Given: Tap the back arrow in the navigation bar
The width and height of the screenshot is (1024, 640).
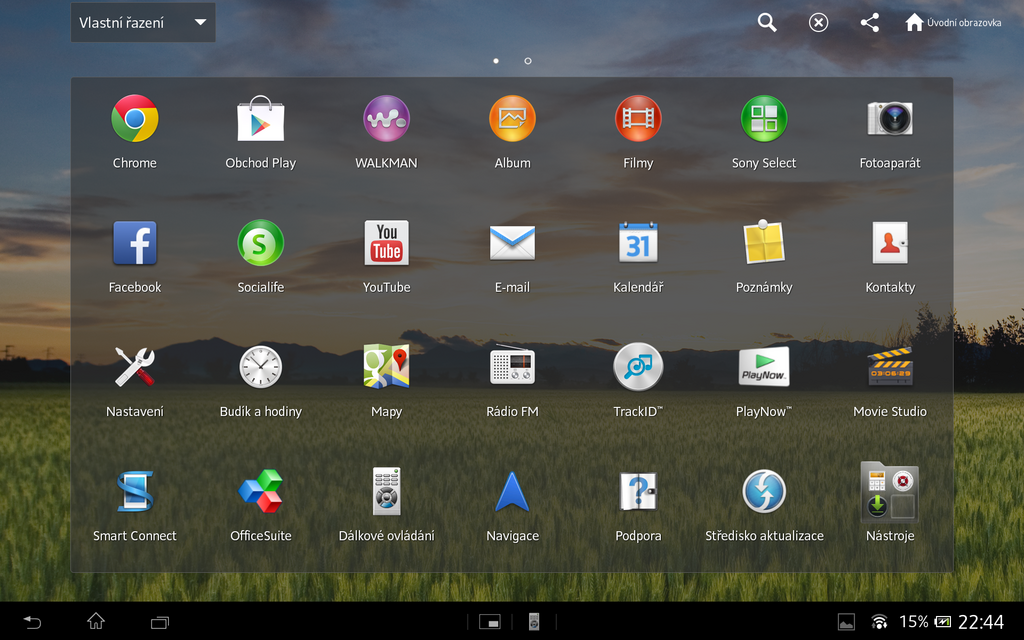Looking at the screenshot, I should 31,621.
